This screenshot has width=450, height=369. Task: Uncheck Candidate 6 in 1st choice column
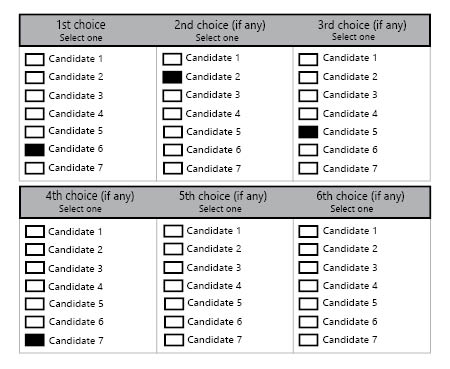pos(34,150)
